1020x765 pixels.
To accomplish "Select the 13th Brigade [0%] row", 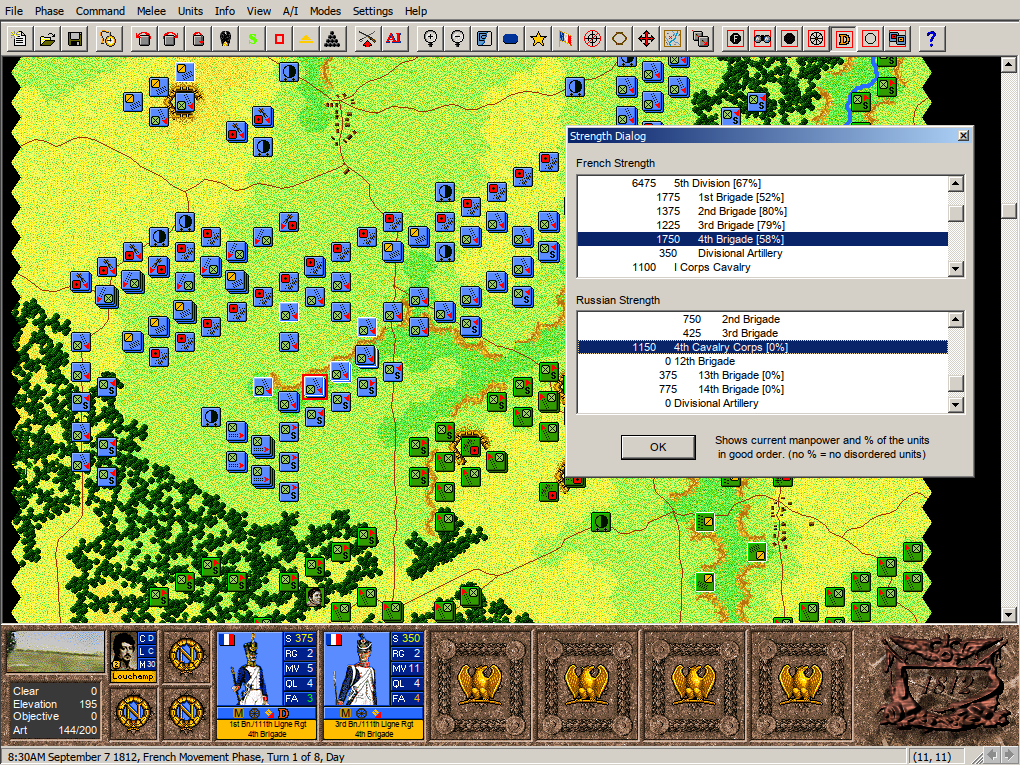I will click(x=762, y=375).
